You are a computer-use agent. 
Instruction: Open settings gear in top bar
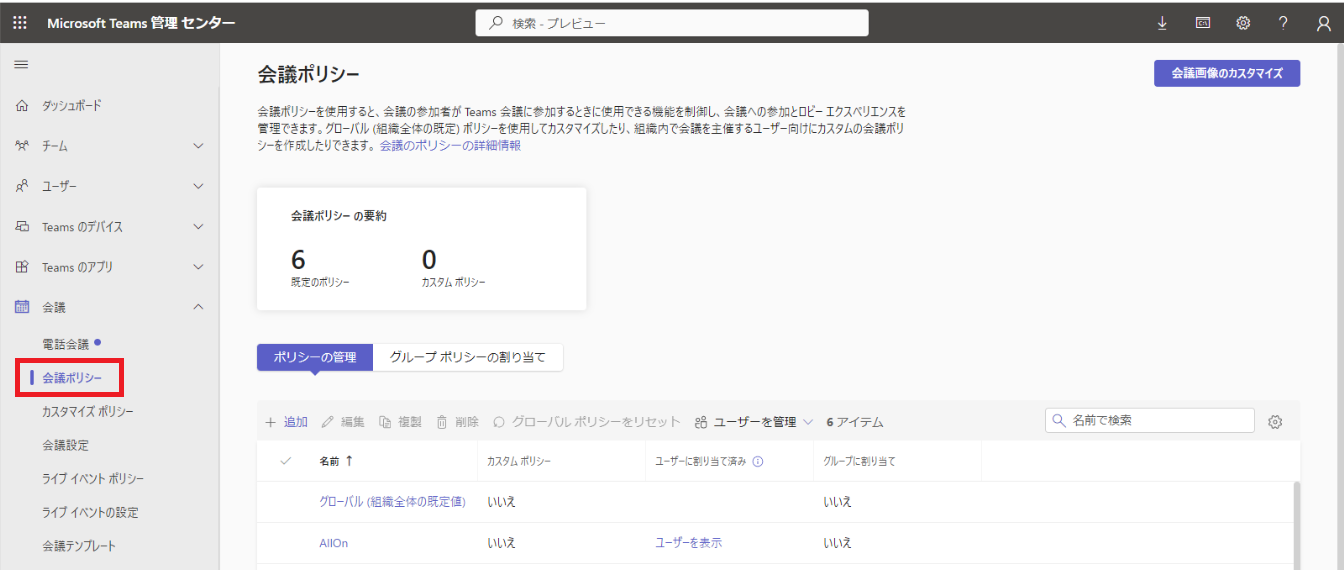pyautogui.click(x=1243, y=23)
